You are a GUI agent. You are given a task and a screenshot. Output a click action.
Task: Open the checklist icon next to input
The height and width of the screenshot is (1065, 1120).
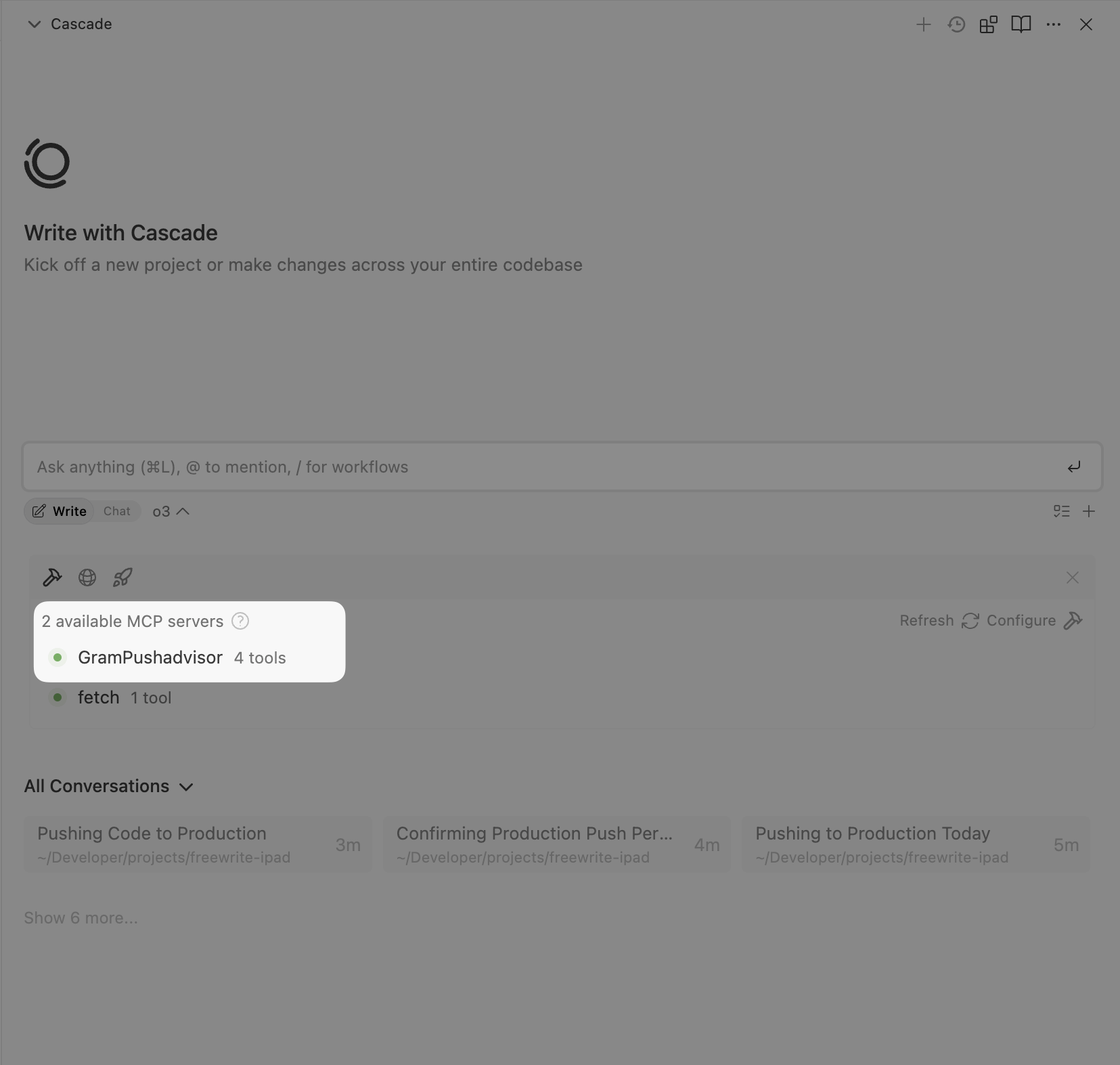[1061, 512]
